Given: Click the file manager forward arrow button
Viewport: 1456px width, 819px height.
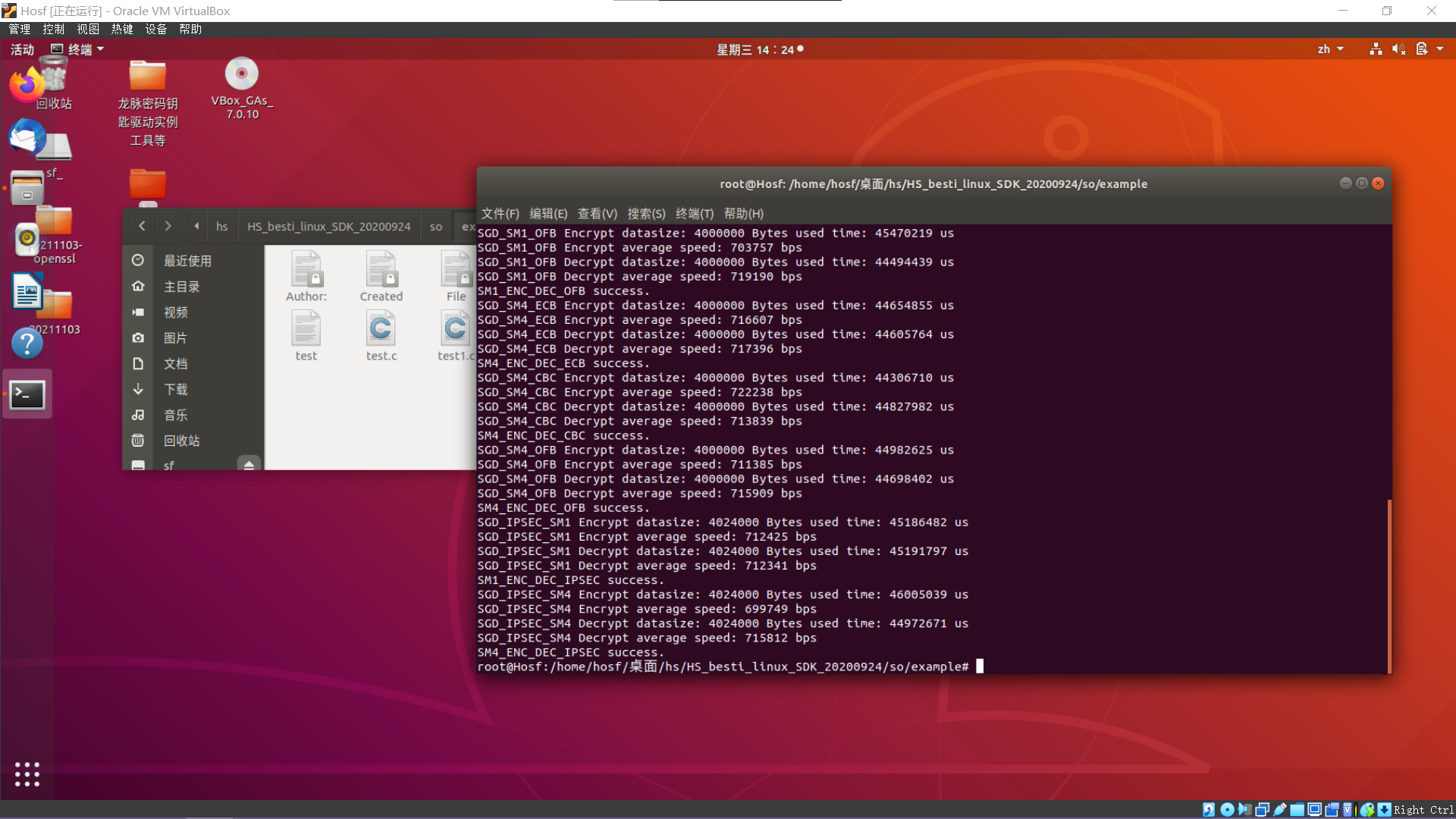Looking at the screenshot, I should point(168,226).
